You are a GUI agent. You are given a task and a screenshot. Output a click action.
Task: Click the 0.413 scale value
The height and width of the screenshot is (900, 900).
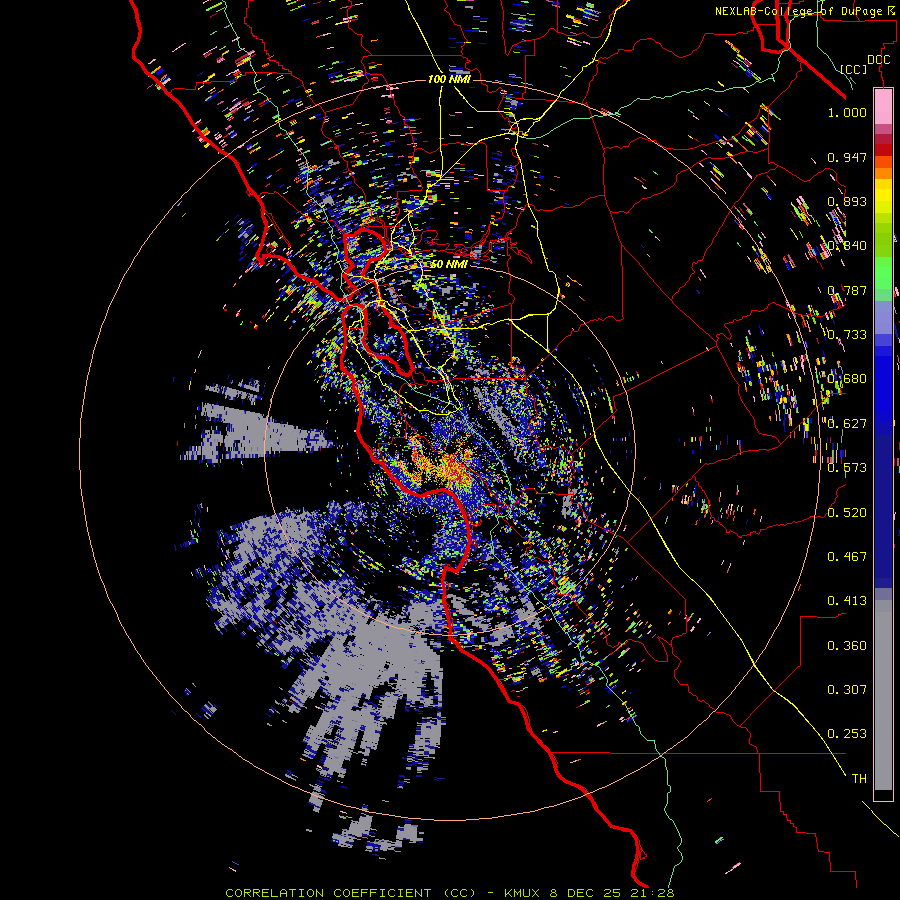point(847,601)
